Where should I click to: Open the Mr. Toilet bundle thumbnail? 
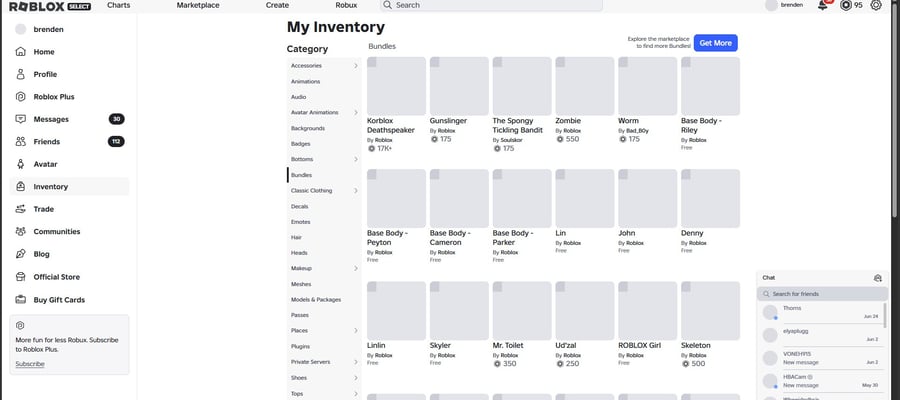point(522,310)
